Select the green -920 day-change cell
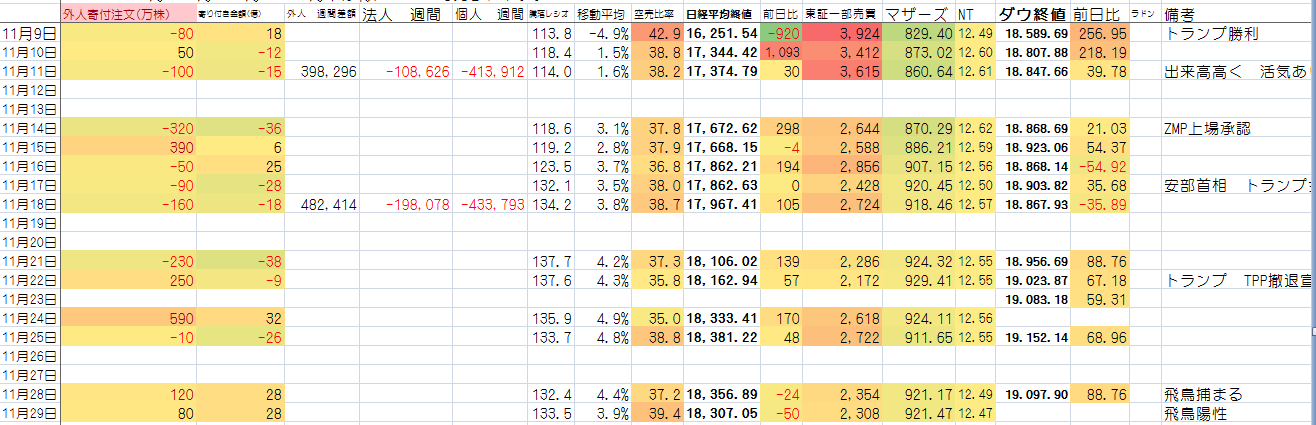 coord(781,34)
